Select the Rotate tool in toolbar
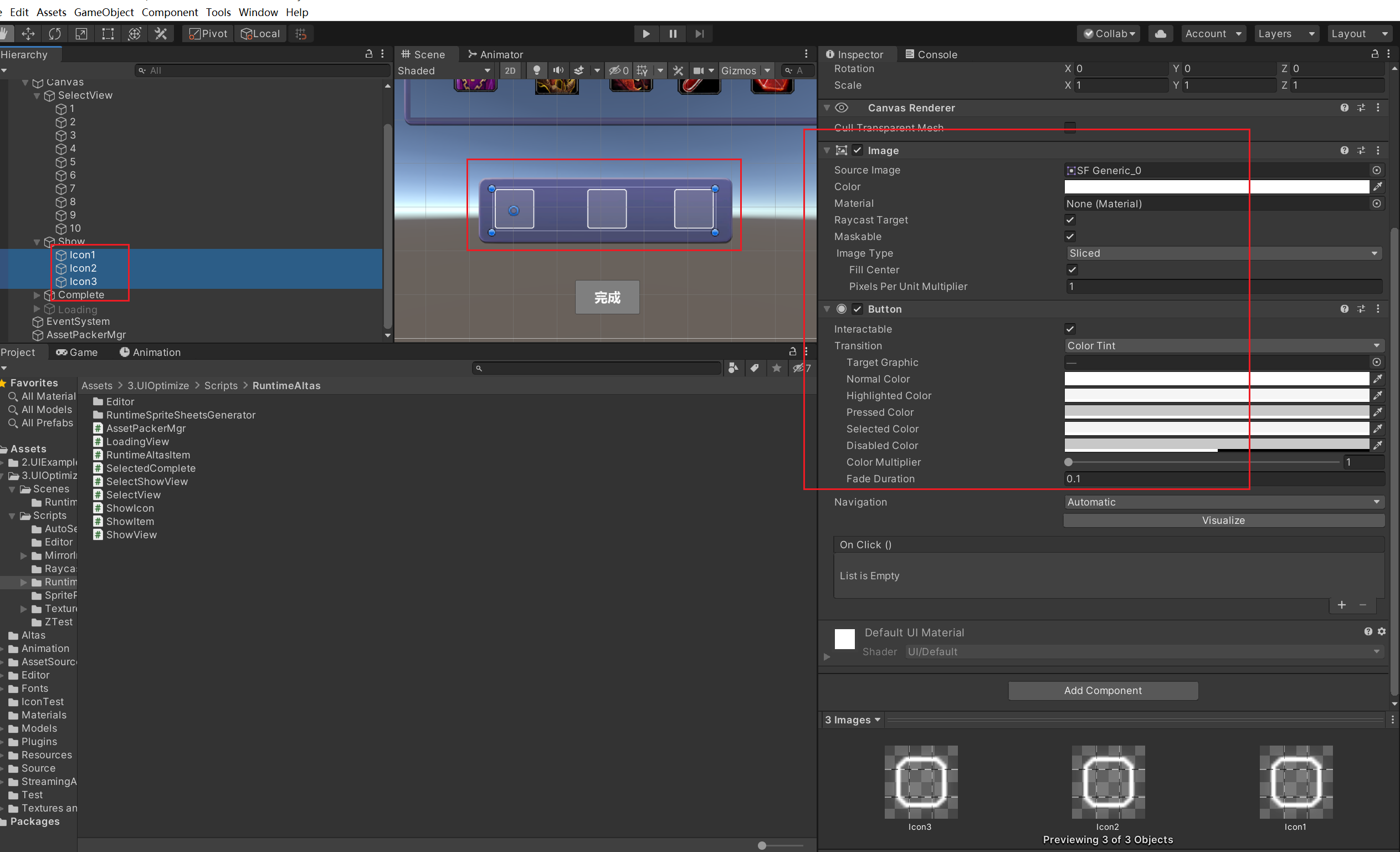This screenshot has height=852, width=1400. (x=54, y=33)
